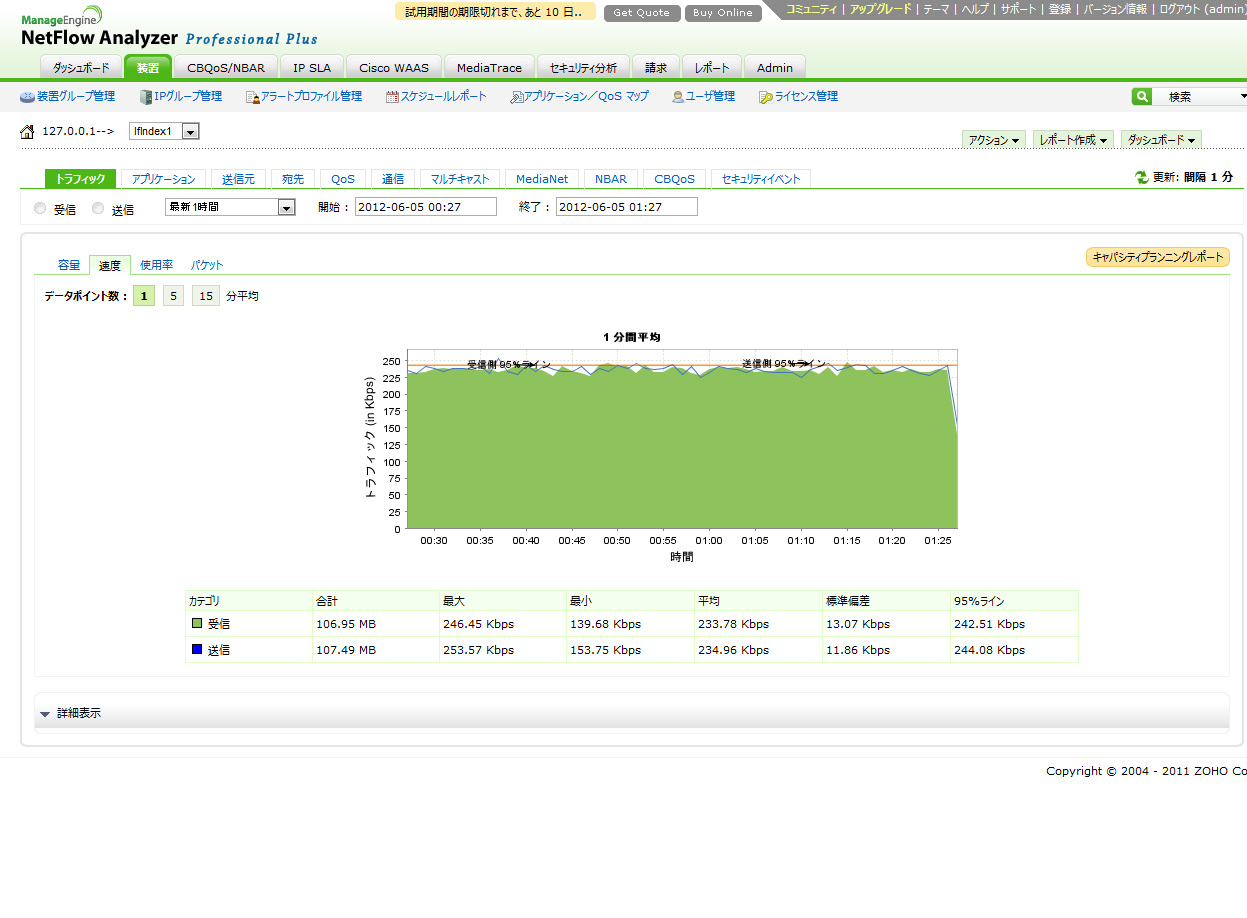Select the 送信 radio button

click(98, 209)
